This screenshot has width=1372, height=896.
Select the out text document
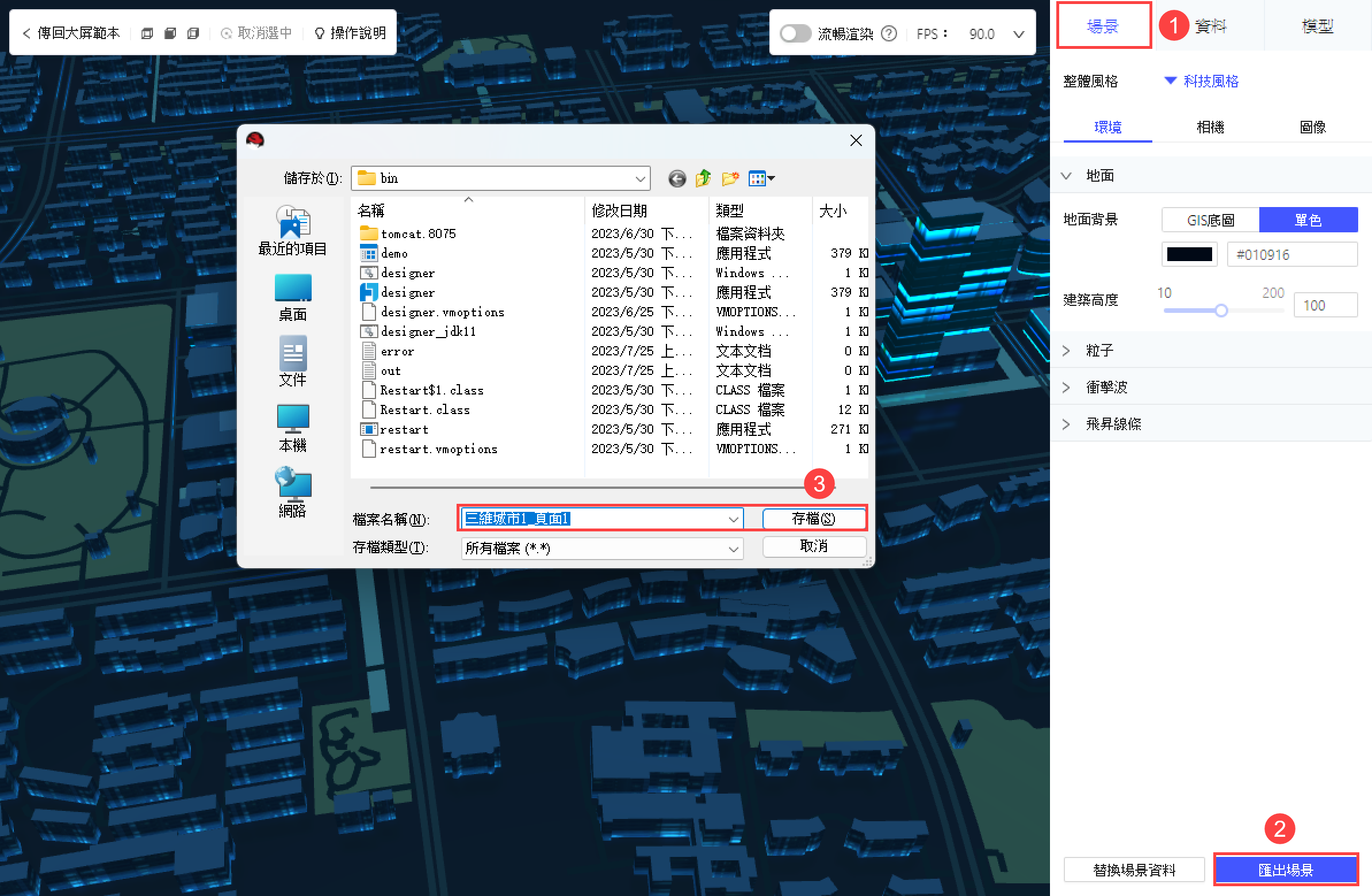tap(381, 371)
